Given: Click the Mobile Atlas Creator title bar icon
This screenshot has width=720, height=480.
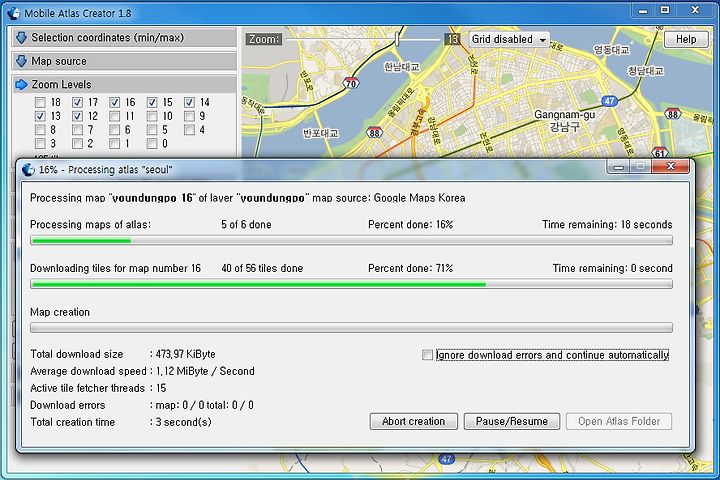Looking at the screenshot, I should coord(14,12).
